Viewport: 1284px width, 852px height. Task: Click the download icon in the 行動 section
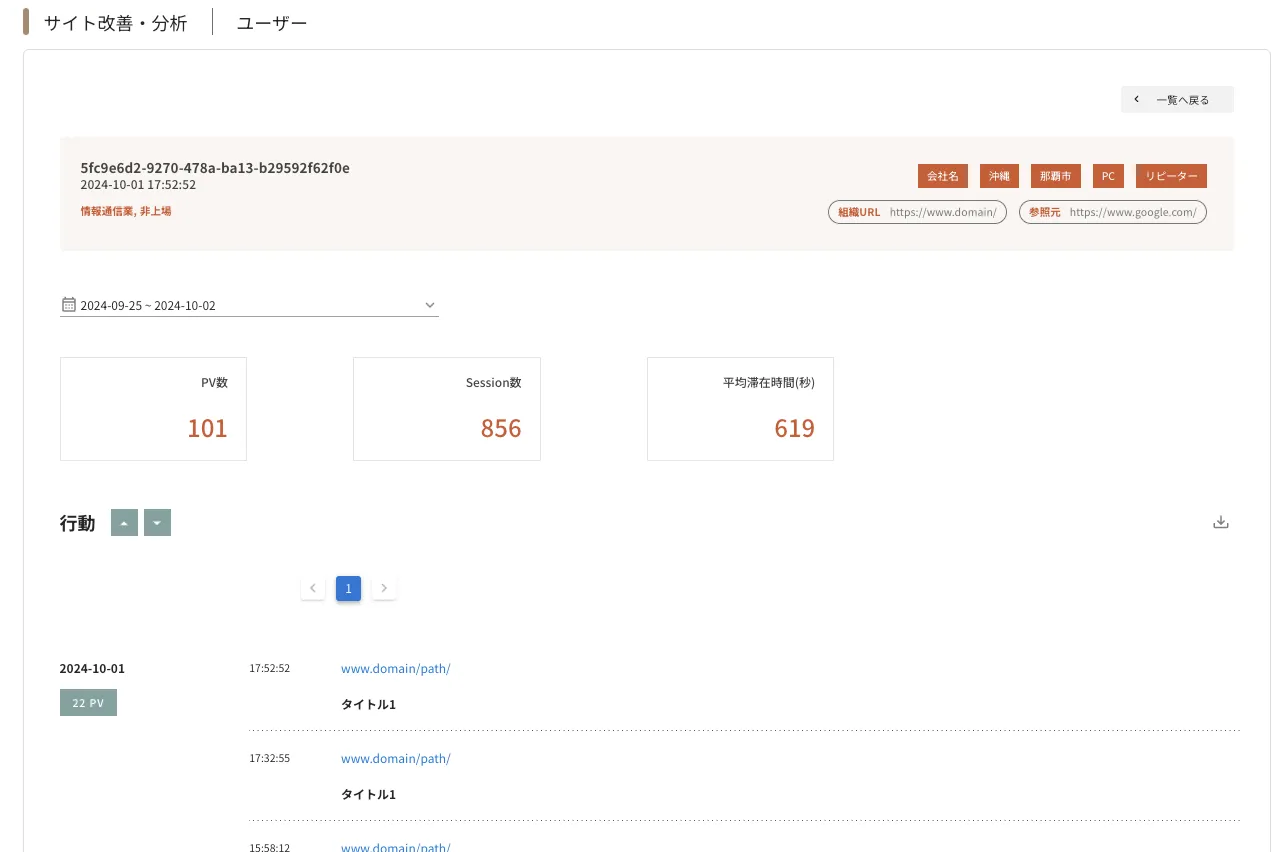point(1220,522)
